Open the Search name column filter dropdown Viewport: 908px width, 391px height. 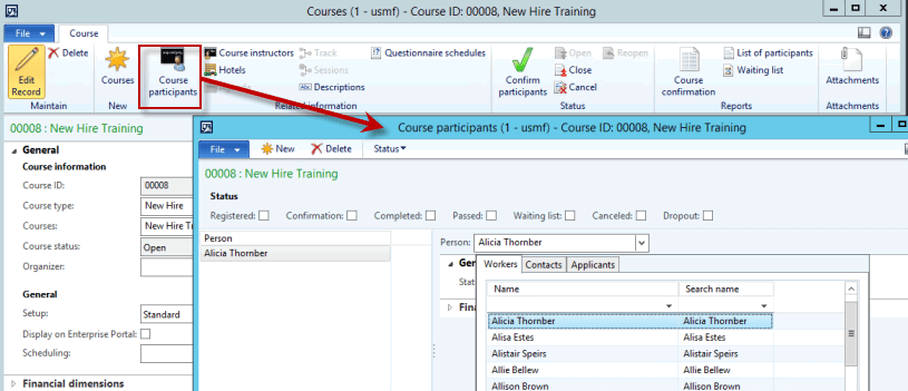coord(764,305)
